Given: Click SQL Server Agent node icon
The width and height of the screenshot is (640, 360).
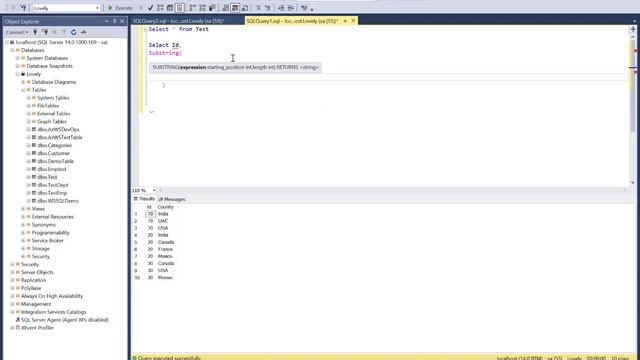Looking at the screenshot, I should pos(18,320).
